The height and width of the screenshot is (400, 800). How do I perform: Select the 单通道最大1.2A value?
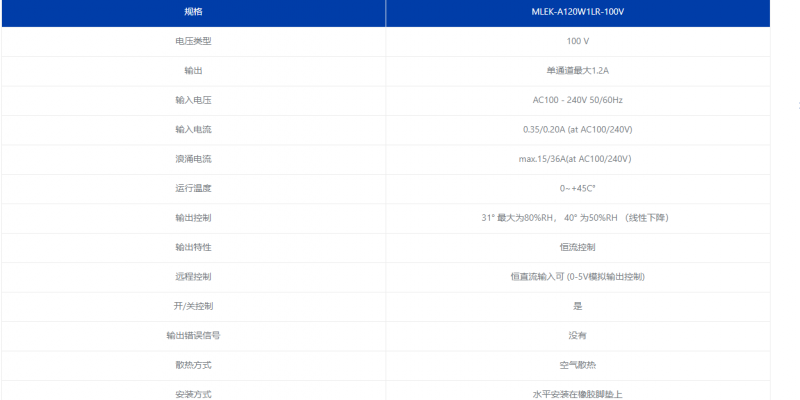coord(578,71)
